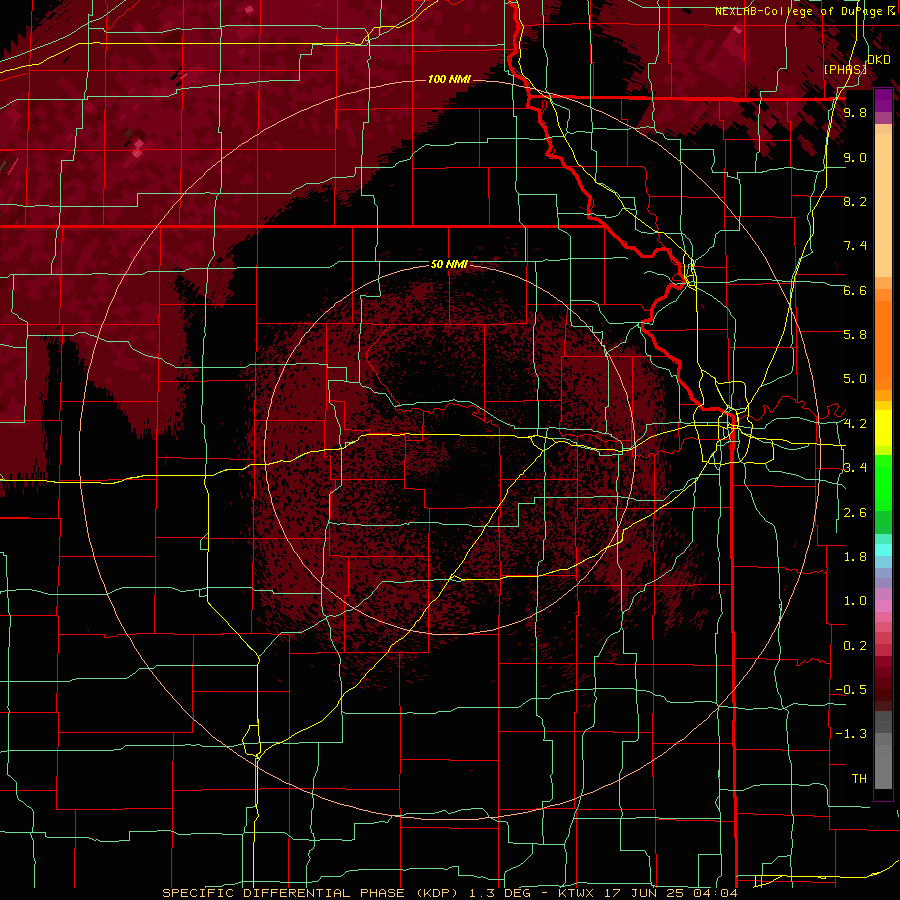Click the 2.6 value on color scale

pyautogui.click(x=855, y=513)
